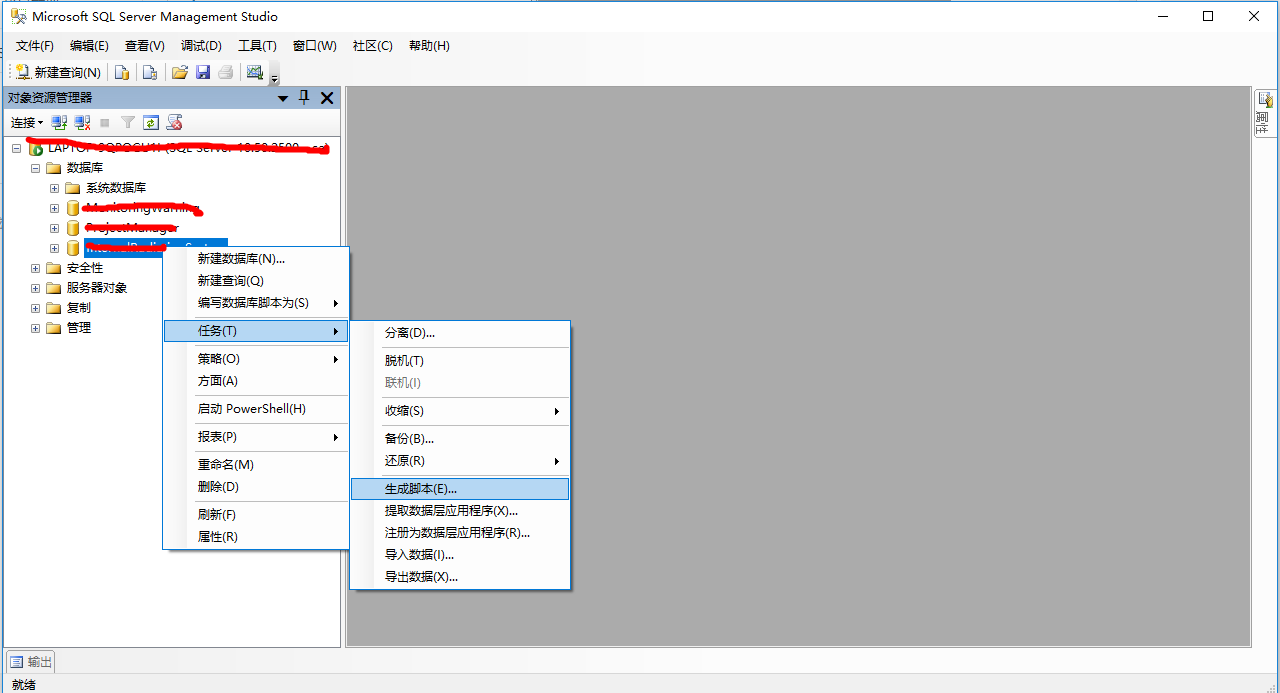Image resolution: width=1280 pixels, height=693 pixels.
Task: Connect Object Explorer to a server
Action: pos(58,121)
